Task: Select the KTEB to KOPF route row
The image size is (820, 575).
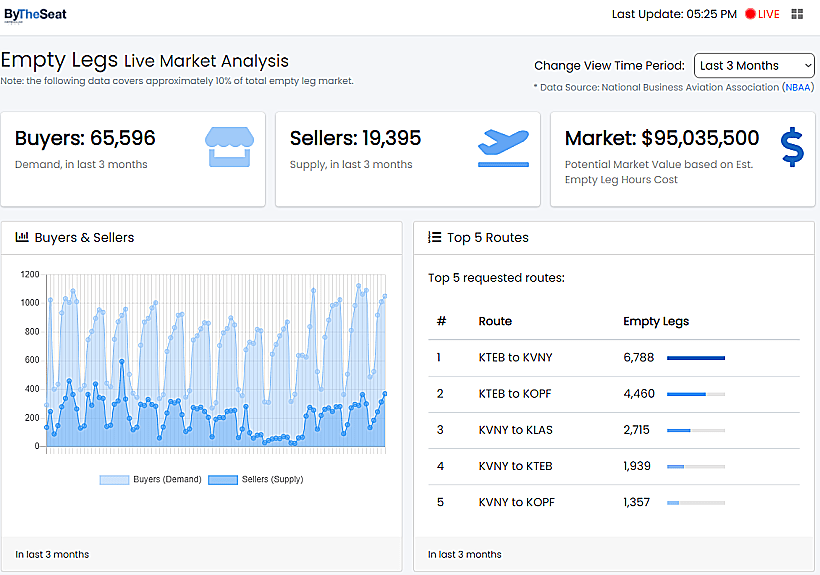Action: (x=515, y=394)
